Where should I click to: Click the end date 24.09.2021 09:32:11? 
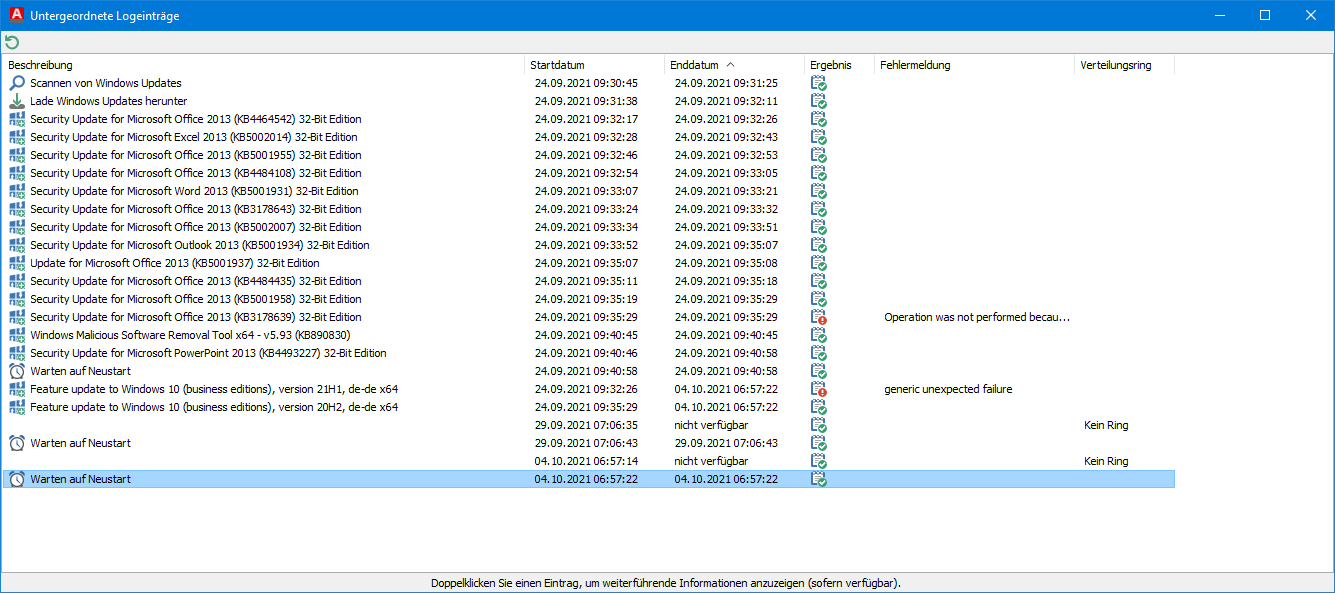[x=726, y=101]
